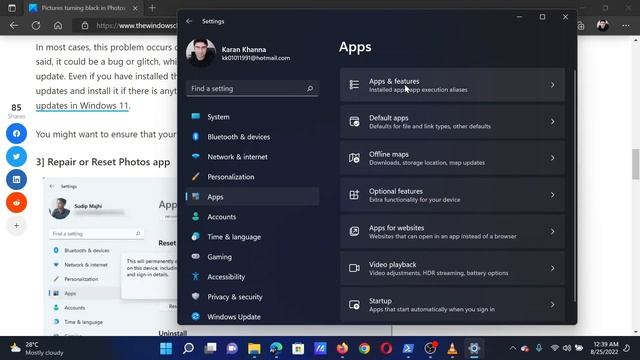This screenshot has width=640, height=360.
Task: Show hidden system tray icons
Action: [x=512, y=348]
